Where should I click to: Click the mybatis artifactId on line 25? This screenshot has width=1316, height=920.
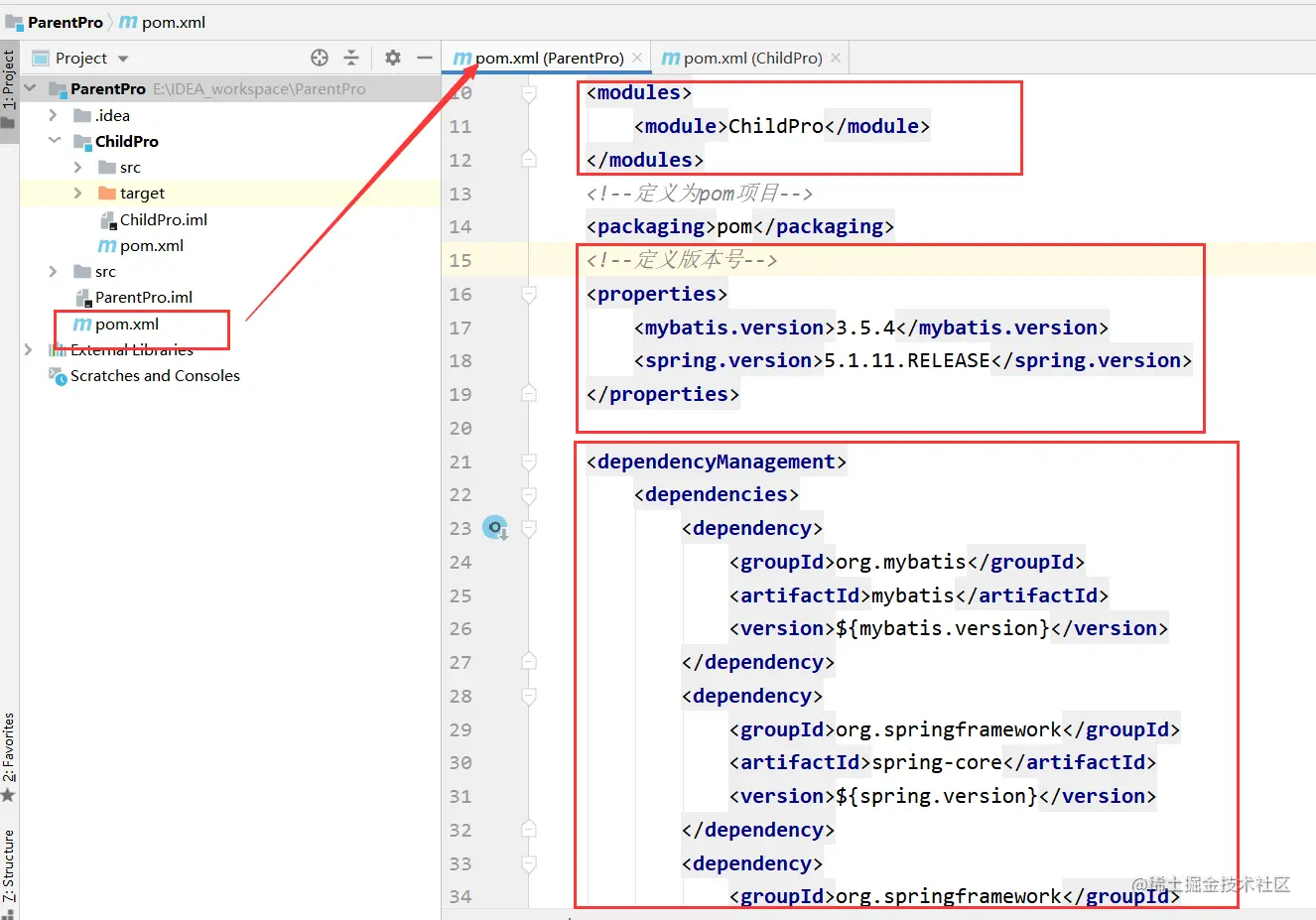tap(913, 595)
